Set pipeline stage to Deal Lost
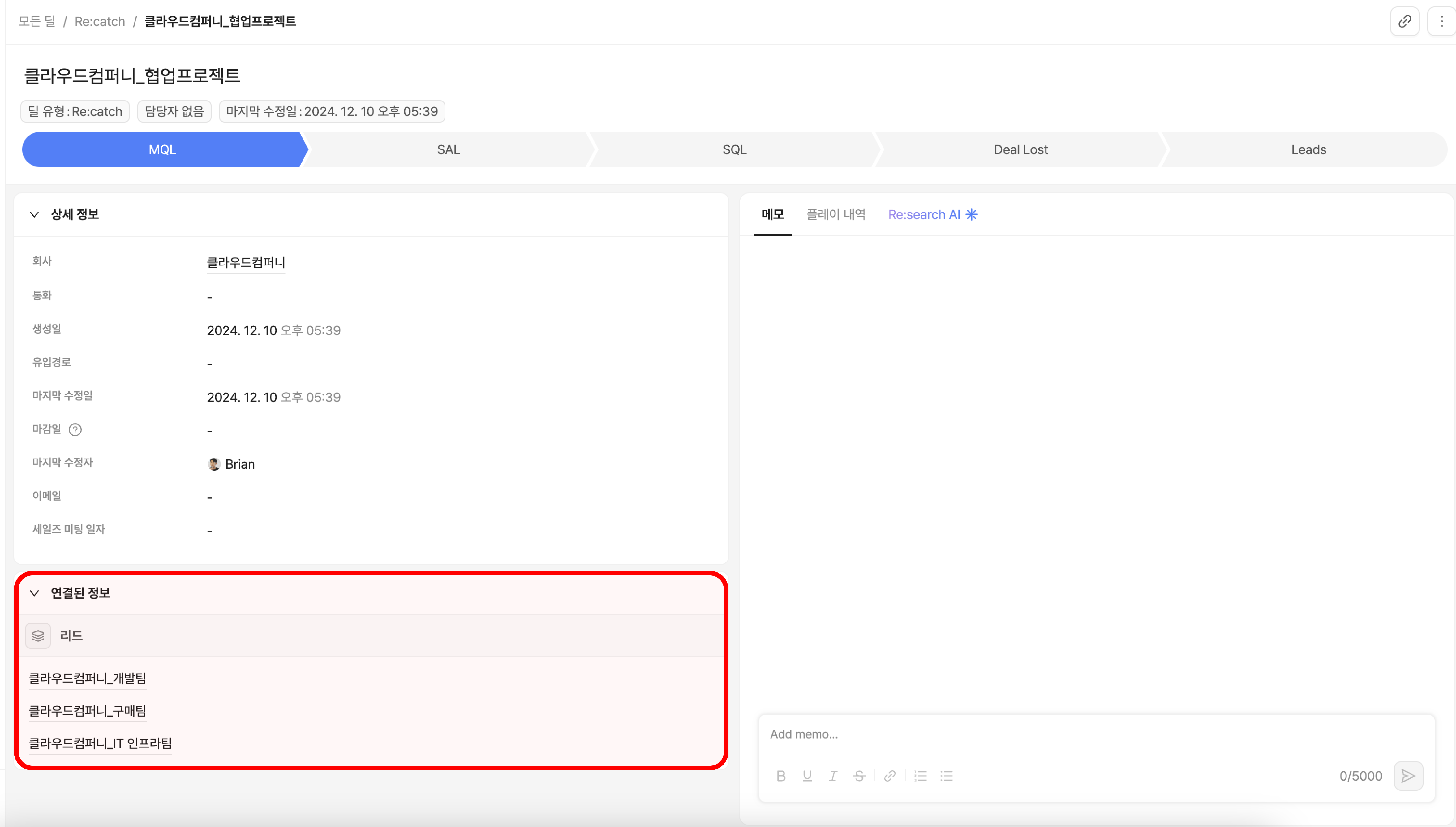Screen dimensions: 1456x827 (1020, 150)
